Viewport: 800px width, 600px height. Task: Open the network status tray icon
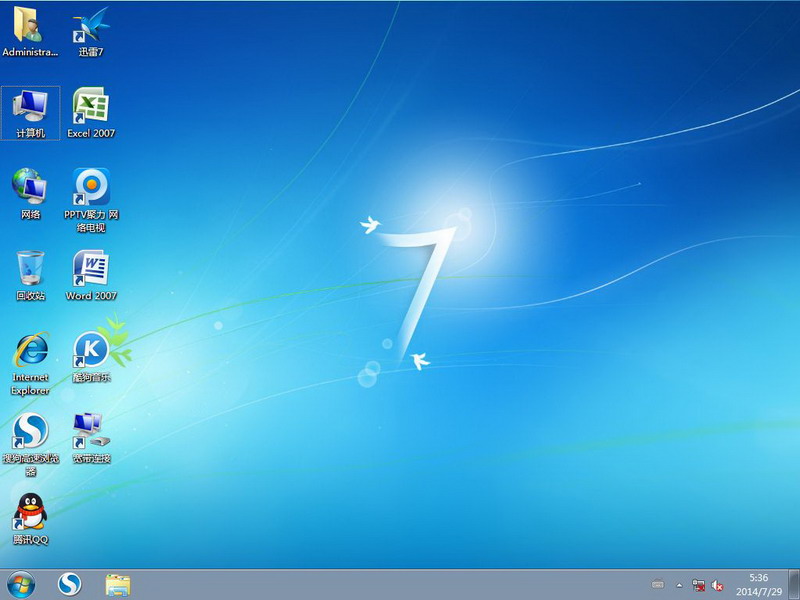point(698,585)
